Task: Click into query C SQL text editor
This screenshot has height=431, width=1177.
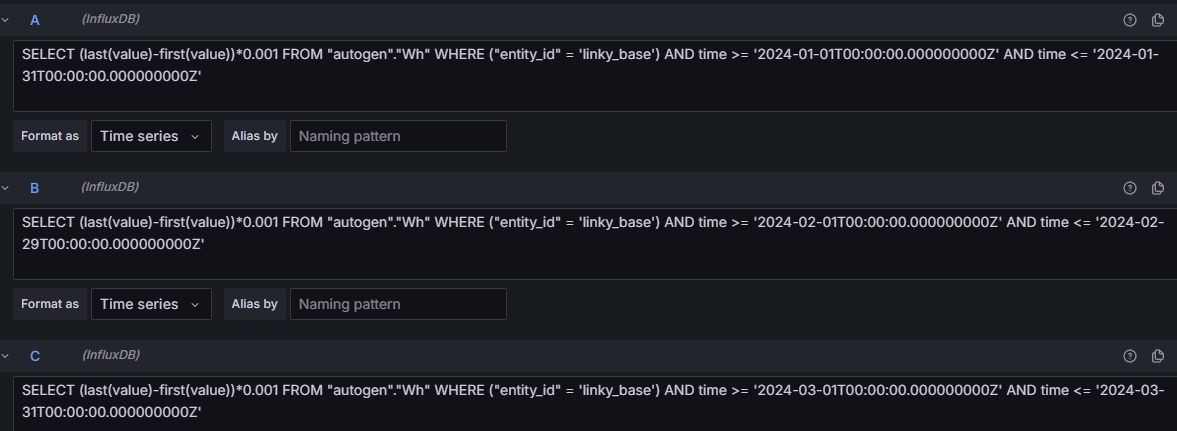Action: pyautogui.click(x=595, y=404)
